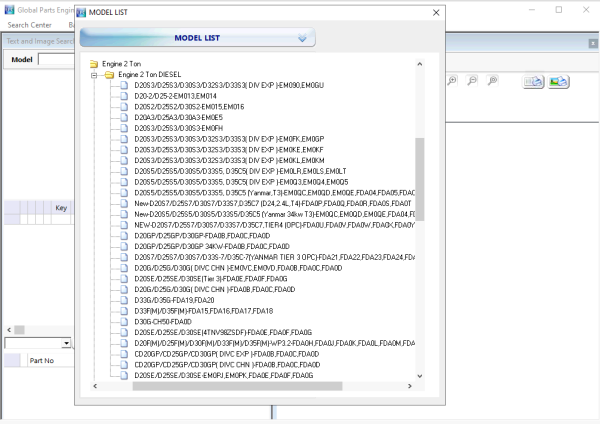Select model D33F(M)/D35F(M)-FDA15 entry

204,311
